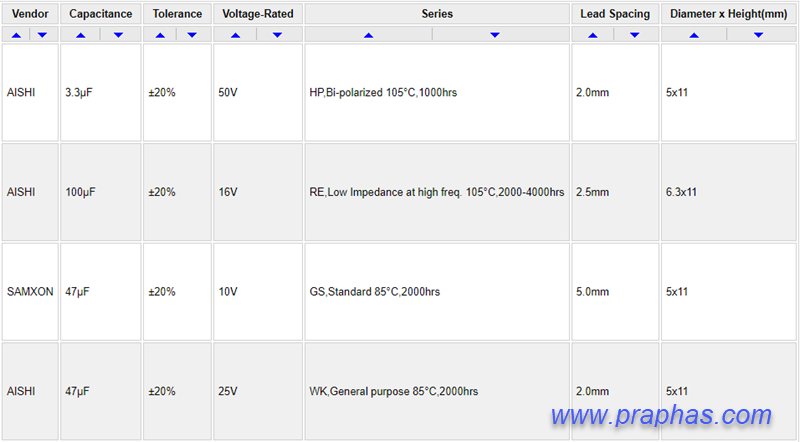Sort Series column descending down arrow
Viewport: 800px width, 442px height.
pos(495,35)
